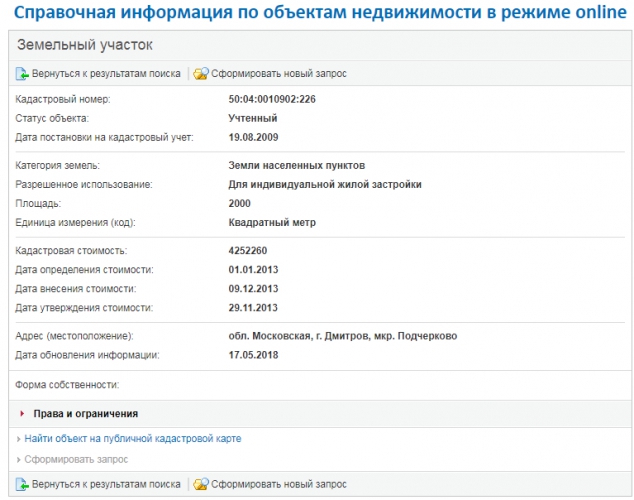Image resolution: width=634 pixels, height=500 pixels.
Task: Open bottom 'Вернуться к результатам поиска' link
Action: [106, 484]
